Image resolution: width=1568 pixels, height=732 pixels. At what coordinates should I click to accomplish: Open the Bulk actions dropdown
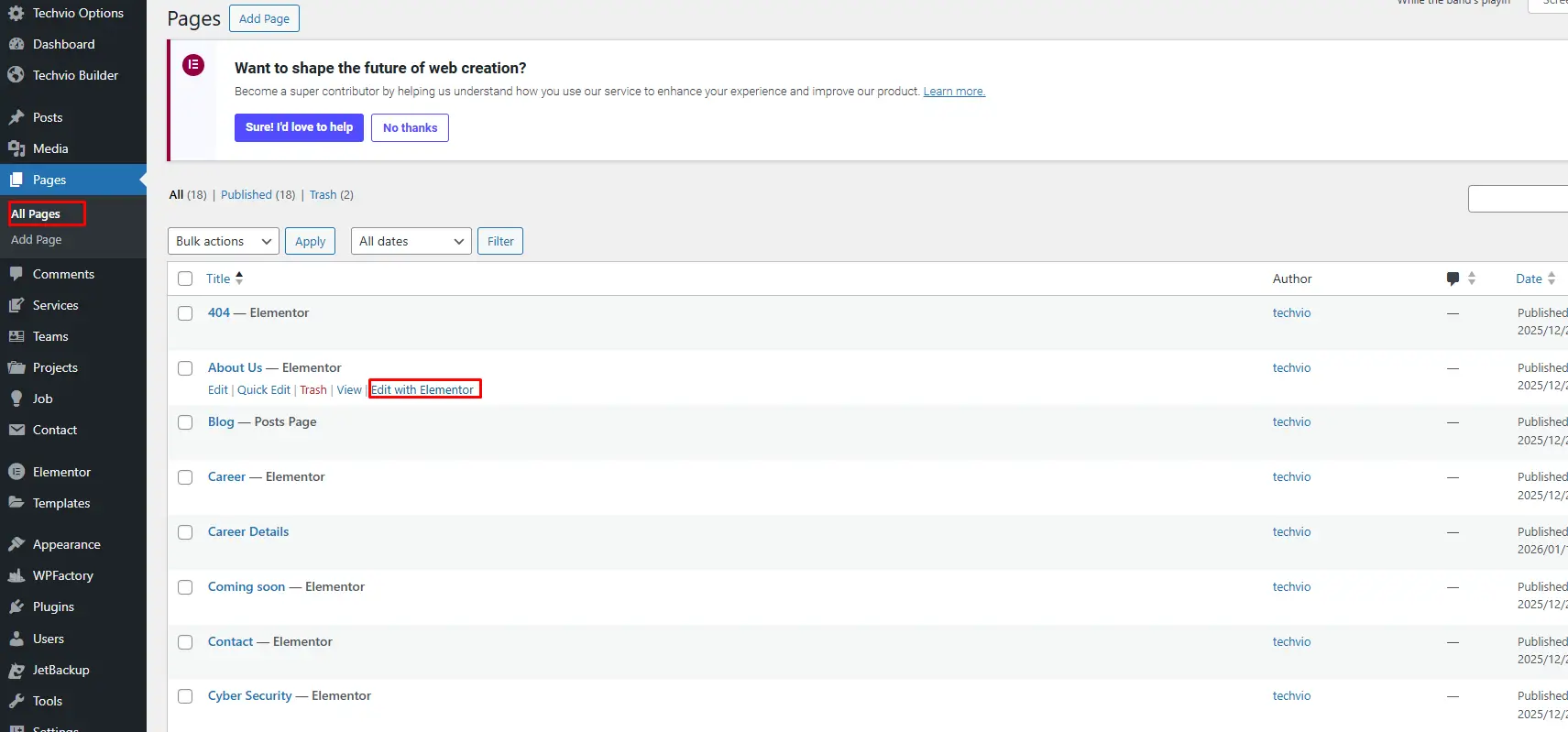[x=224, y=241]
